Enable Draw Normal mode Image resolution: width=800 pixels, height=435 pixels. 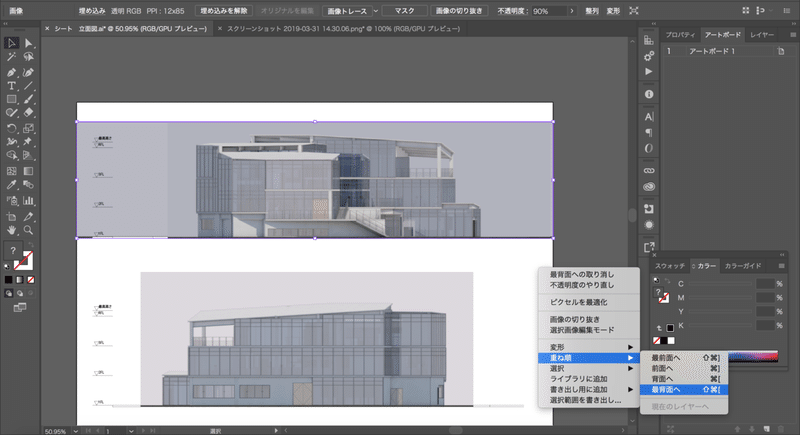9,293
